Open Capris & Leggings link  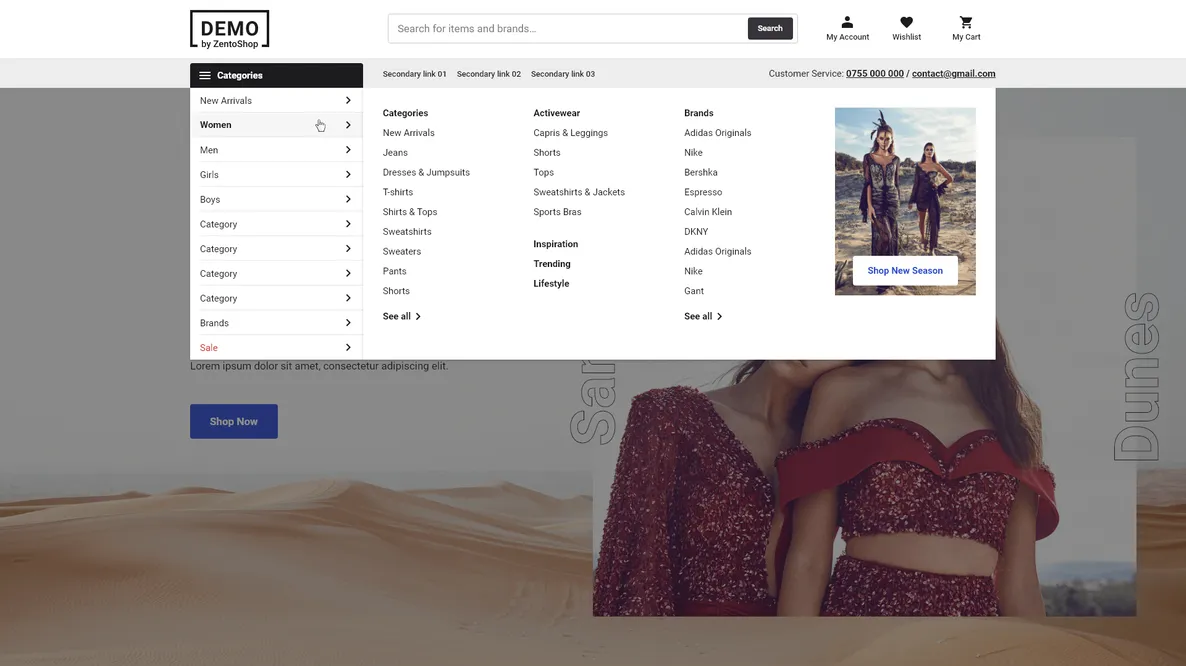(x=570, y=133)
